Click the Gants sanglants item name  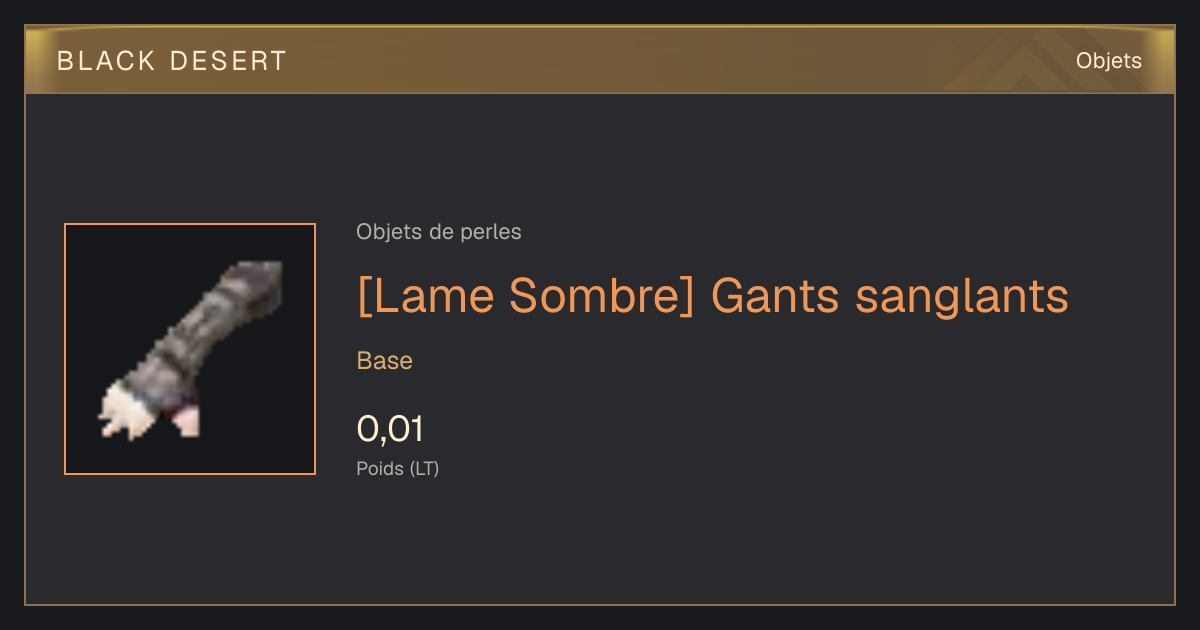coord(889,296)
